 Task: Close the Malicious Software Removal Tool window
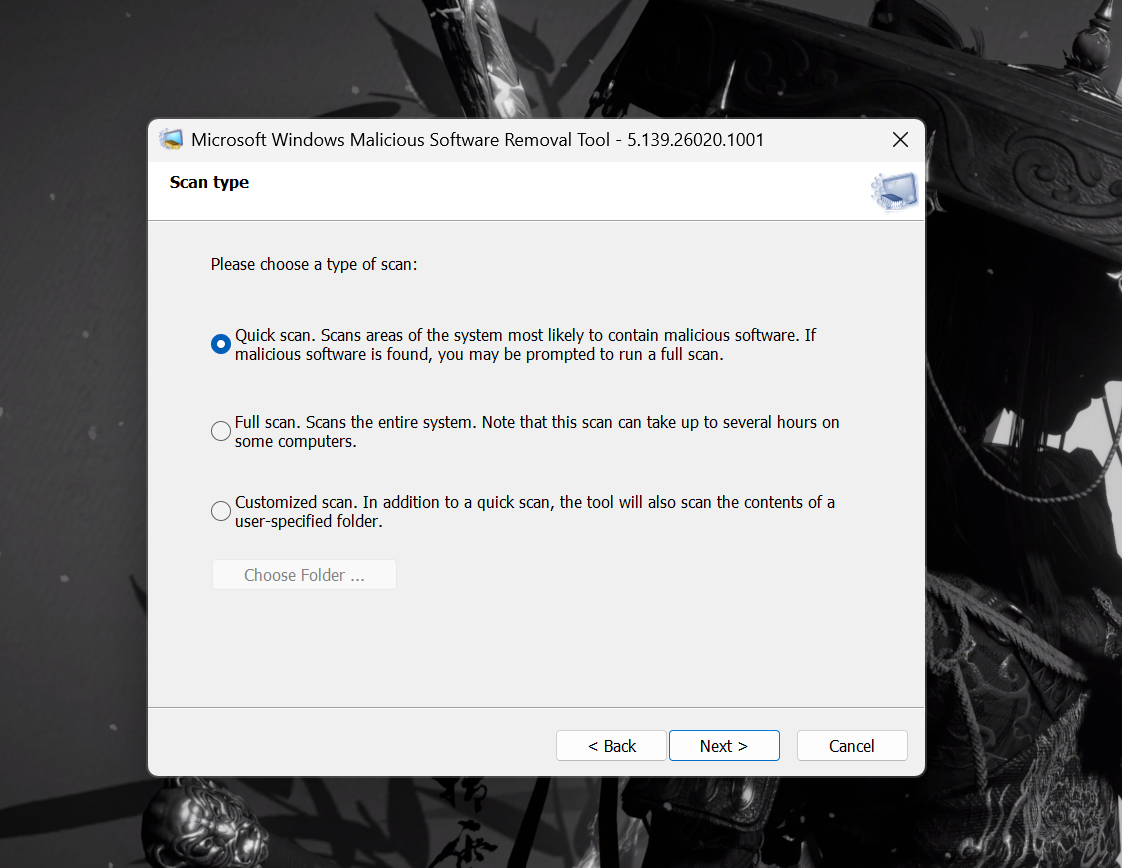coord(900,140)
